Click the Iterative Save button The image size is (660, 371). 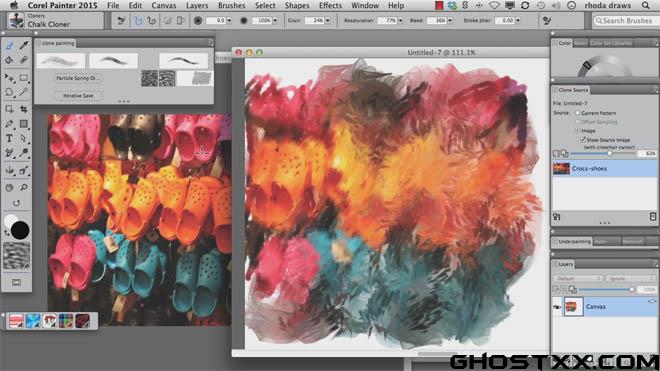coord(78,96)
